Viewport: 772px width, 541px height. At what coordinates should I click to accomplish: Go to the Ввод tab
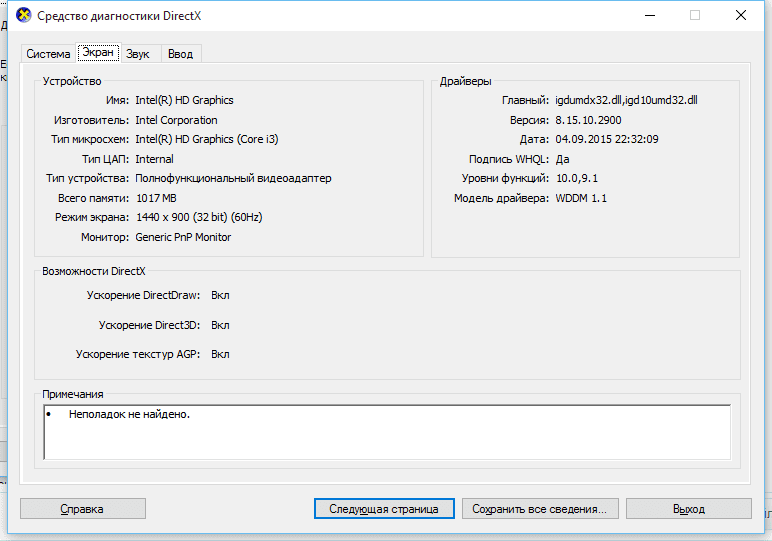tap(180, 54)
